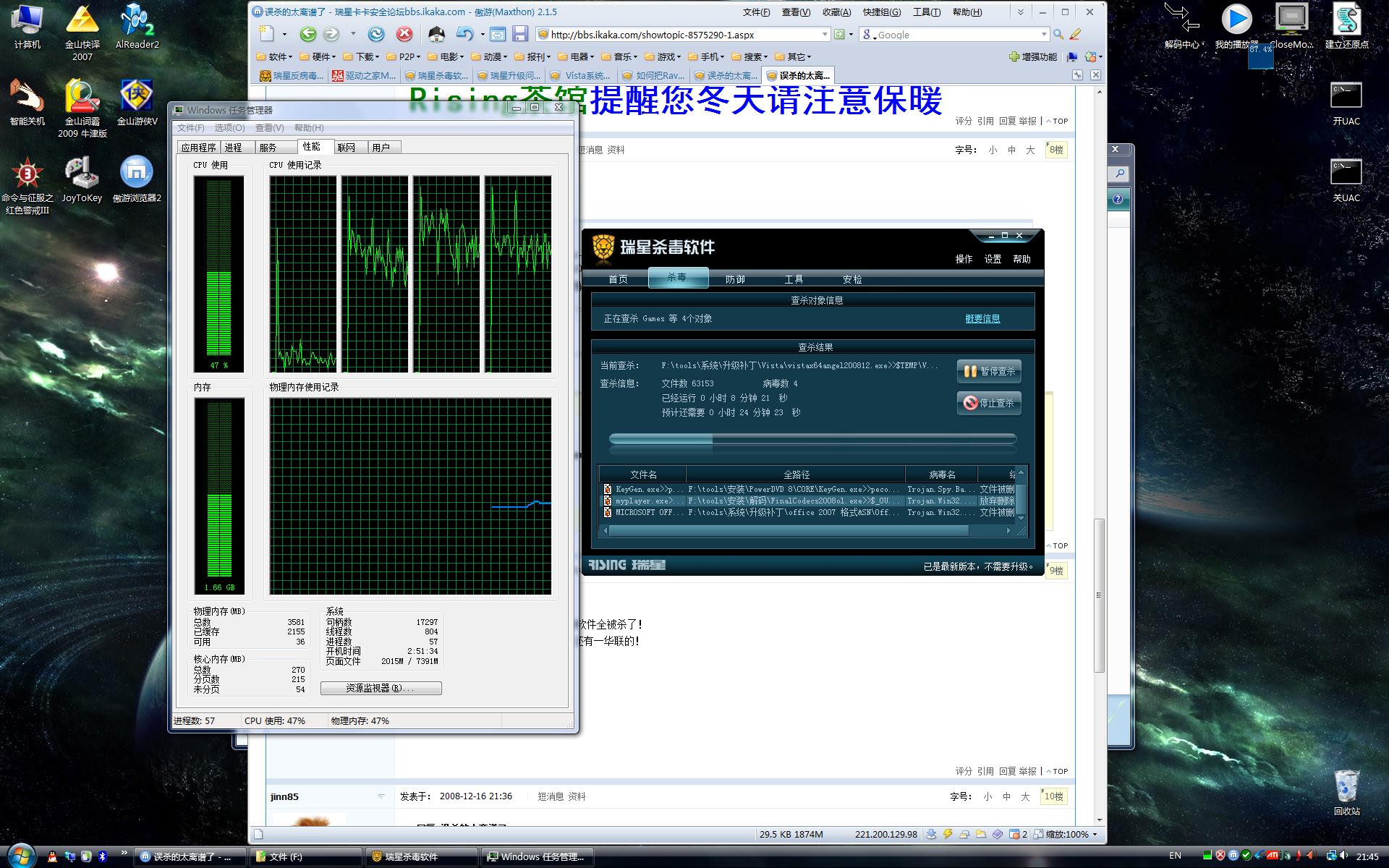Click the red Stop loading icon
The width and height of the screenshot is (1389, 868).
point(404,34)
